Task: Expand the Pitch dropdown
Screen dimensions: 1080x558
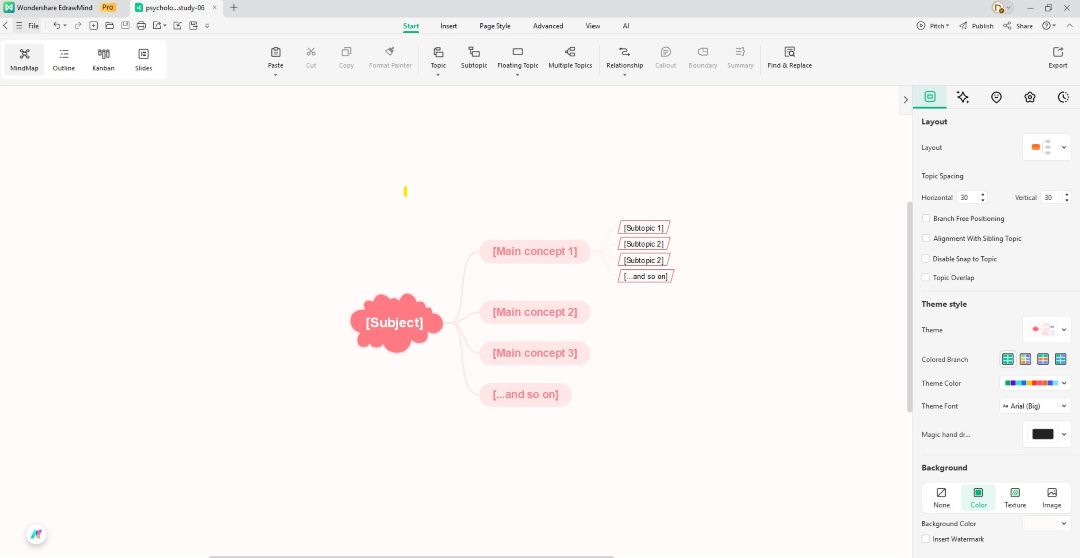Action: (x=933, y=25)
